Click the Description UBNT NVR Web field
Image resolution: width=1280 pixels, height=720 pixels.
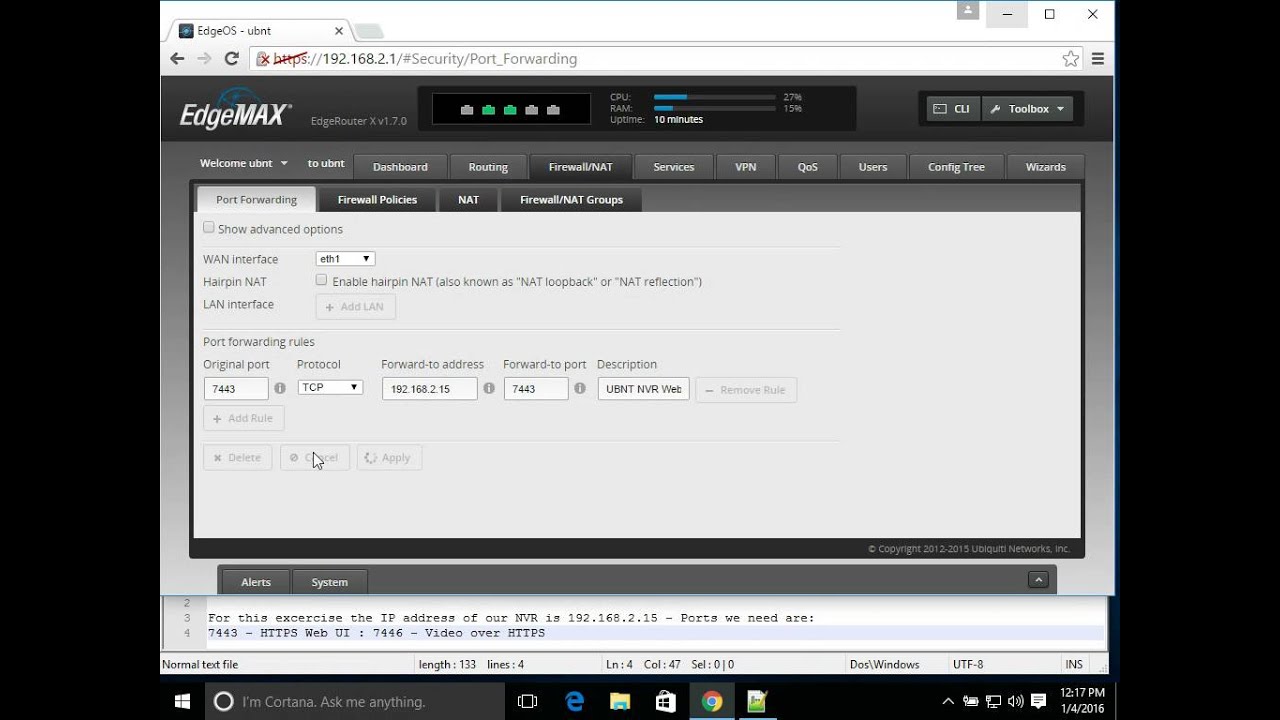click(x=644, y=389)
